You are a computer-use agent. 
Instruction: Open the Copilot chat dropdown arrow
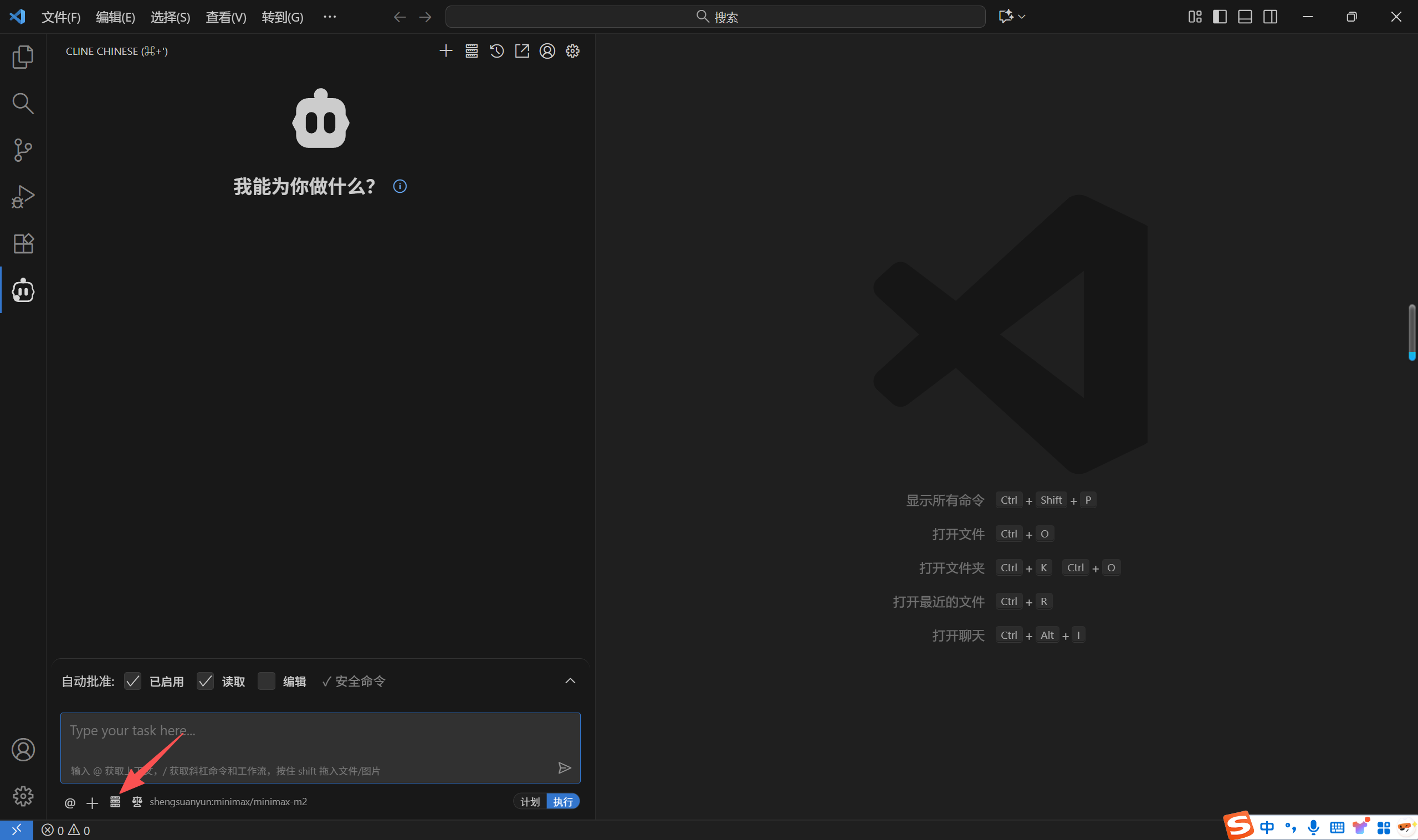pos(1022,17)
